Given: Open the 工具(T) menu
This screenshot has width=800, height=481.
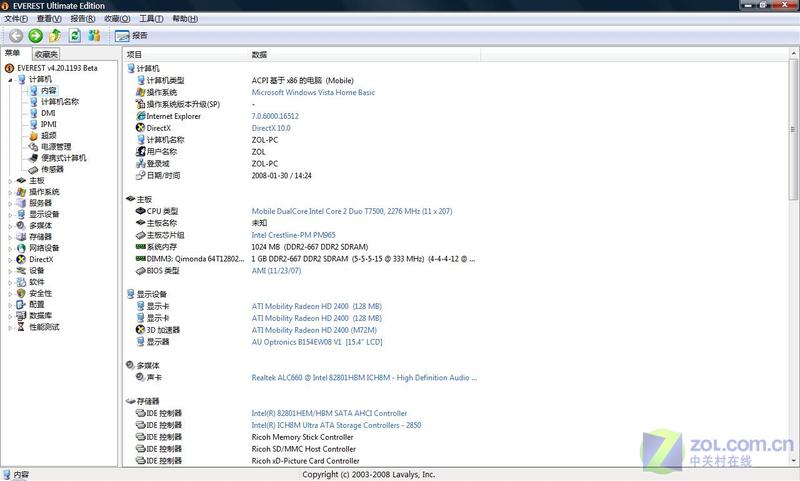Looking at the screenshot, I should 151,19.
